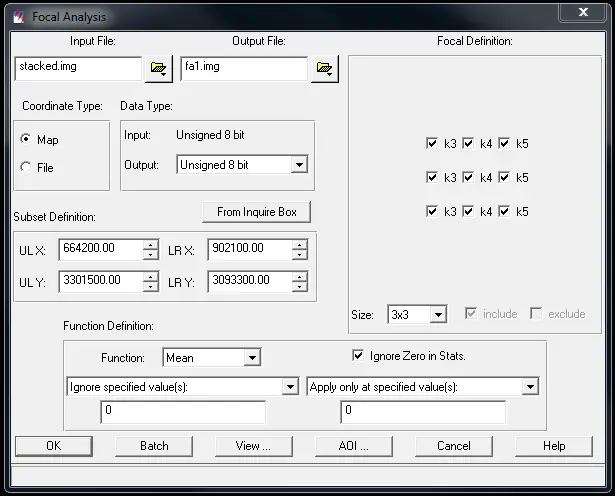Image resolution: width=615 pixels, height=496 pixels.
Task: Increase the UL X value with up arrow
Action: point(151,245)
